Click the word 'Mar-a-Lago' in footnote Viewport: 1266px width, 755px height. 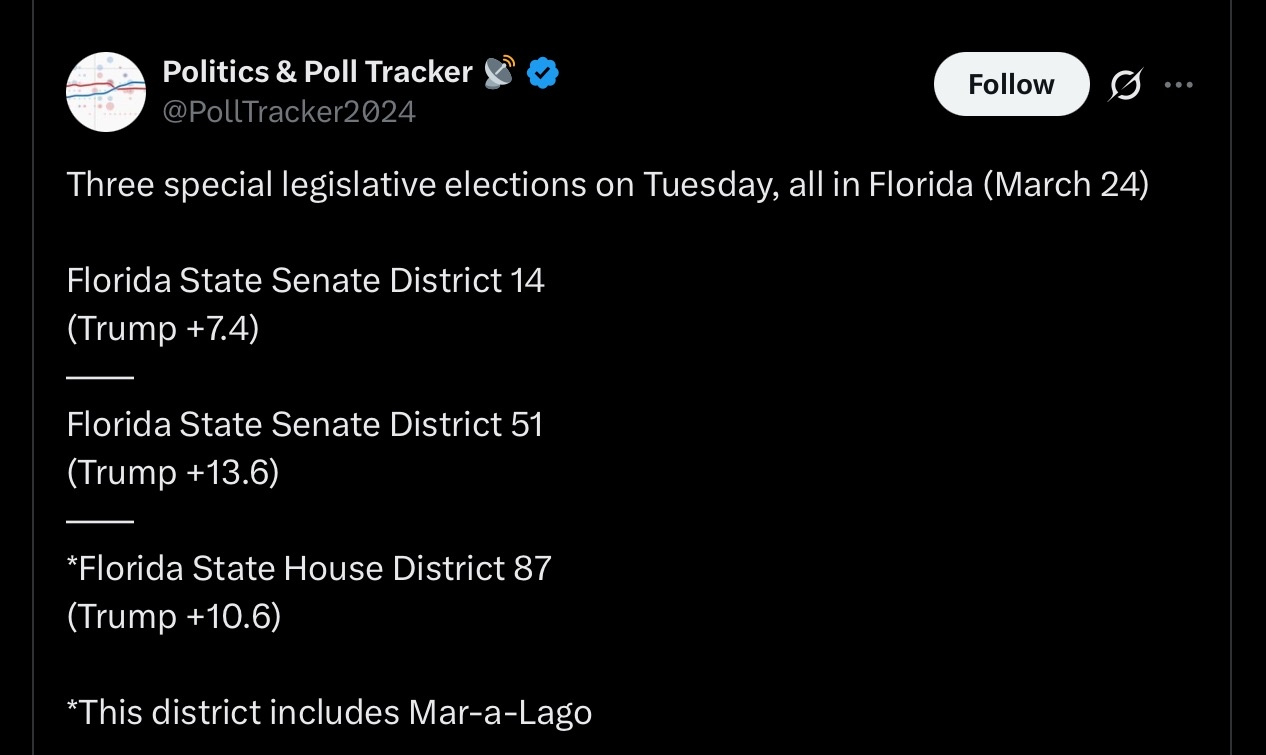coord(500,713)
